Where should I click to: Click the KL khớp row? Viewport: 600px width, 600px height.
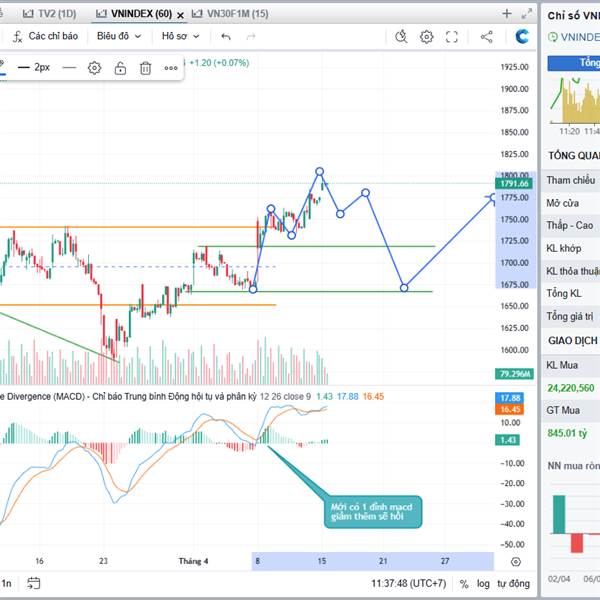[x=571, y=249]
